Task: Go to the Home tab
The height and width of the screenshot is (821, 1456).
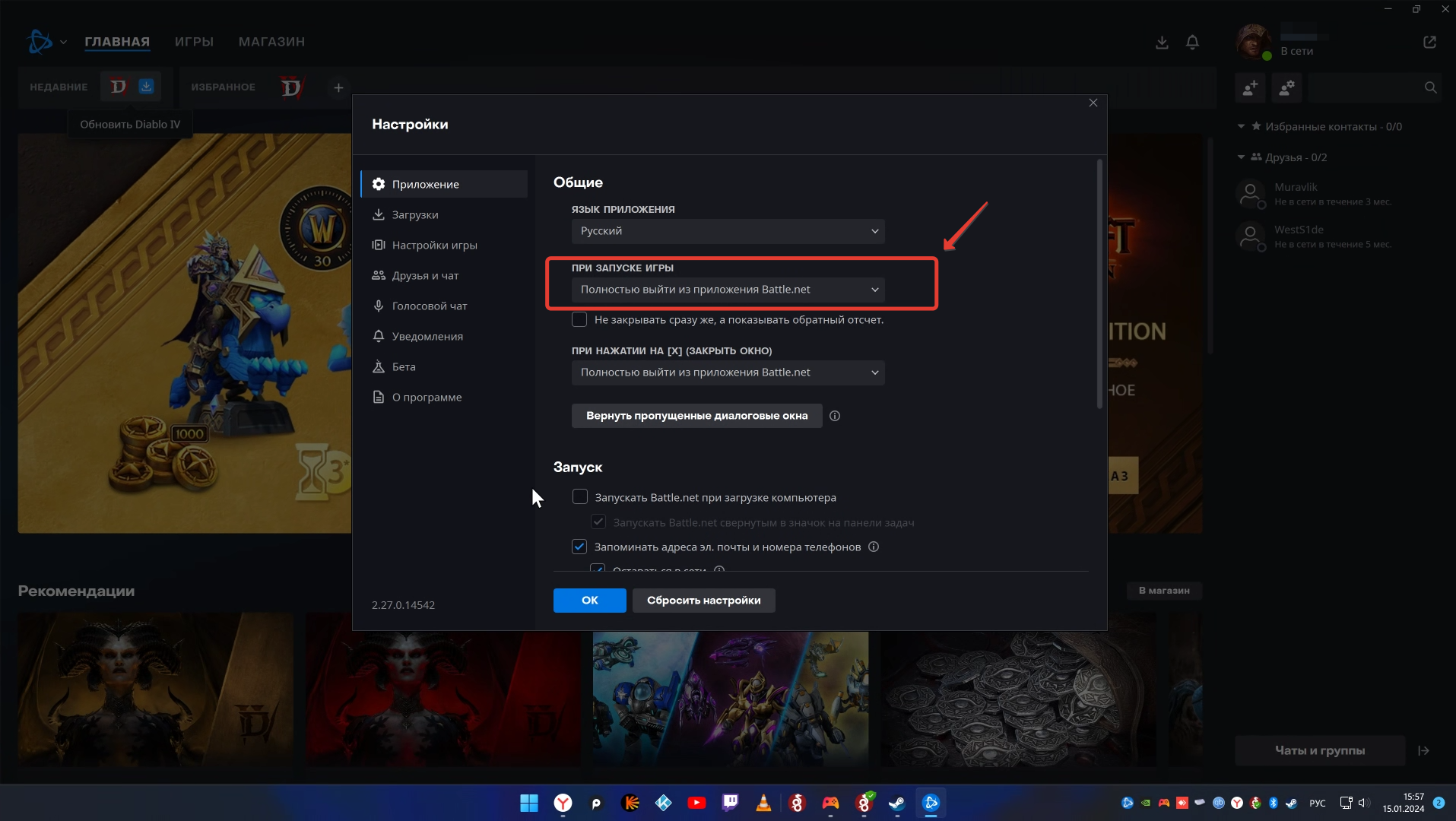Action: coord(117,42)
